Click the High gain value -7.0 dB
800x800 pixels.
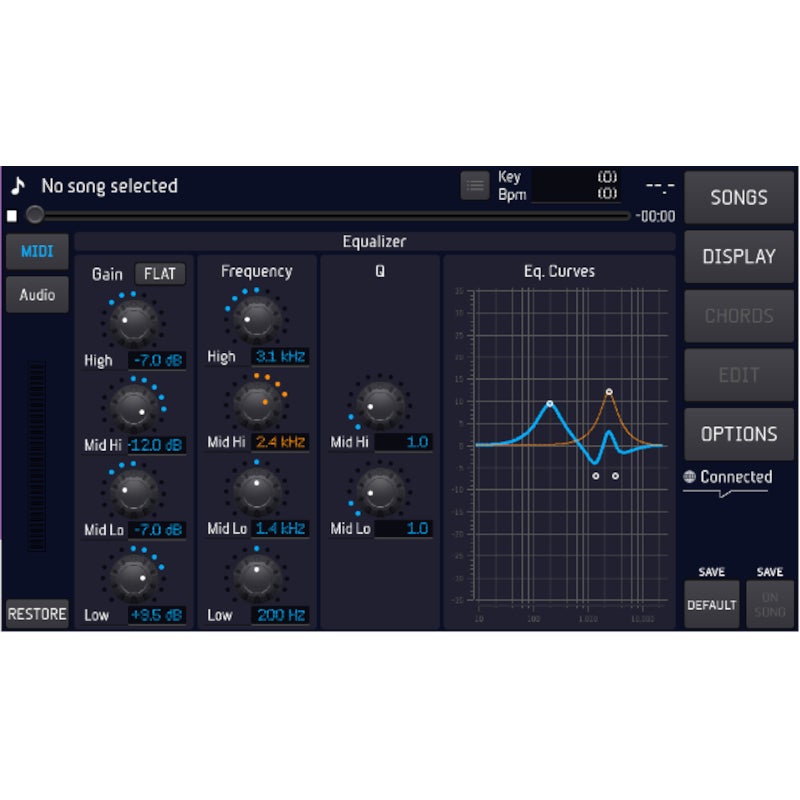point(157,360)
